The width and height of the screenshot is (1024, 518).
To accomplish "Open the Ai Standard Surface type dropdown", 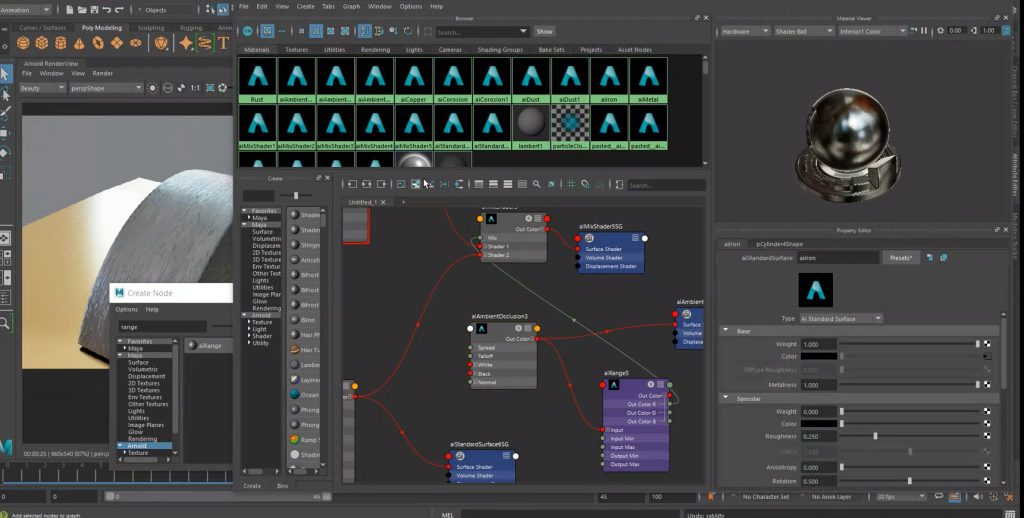I will click(841, 318).
